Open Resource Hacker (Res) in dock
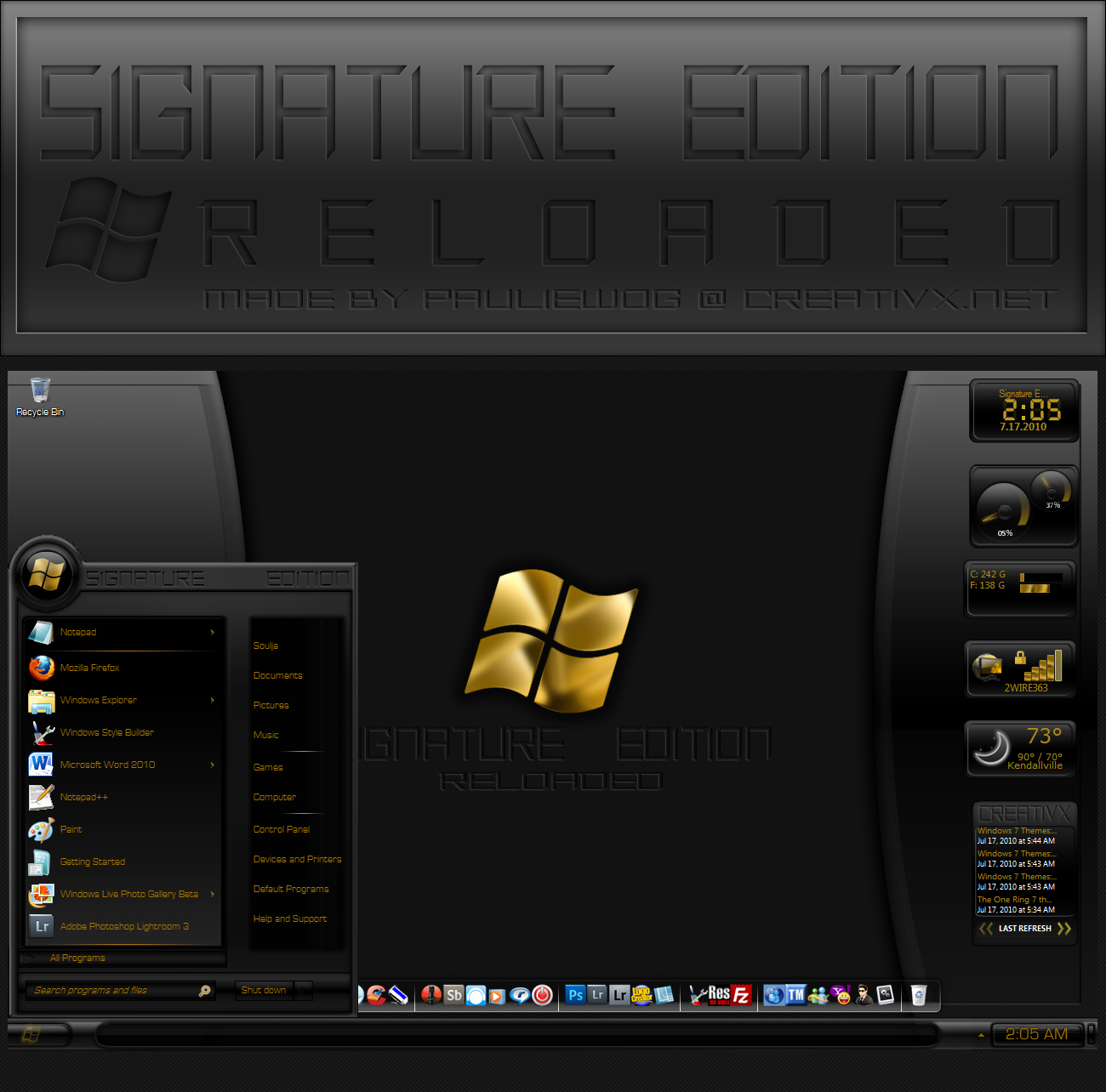Image resolution: width=1106 pixels, height=1092 pixels. click(720, 994)
